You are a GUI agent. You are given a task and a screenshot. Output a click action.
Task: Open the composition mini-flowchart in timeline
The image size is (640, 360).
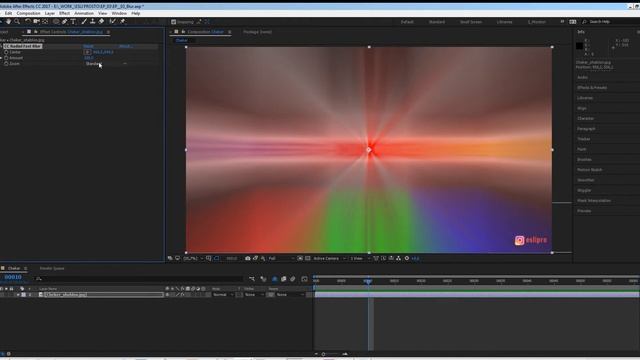click(252, 279)
